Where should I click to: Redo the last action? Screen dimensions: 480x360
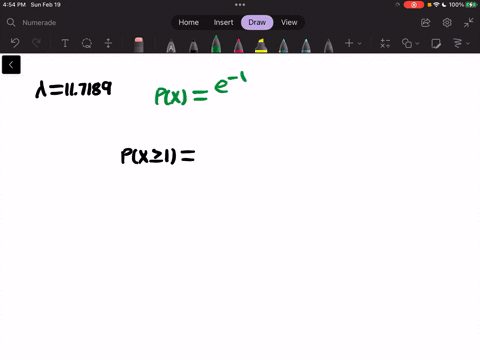(x=36, y=43)
